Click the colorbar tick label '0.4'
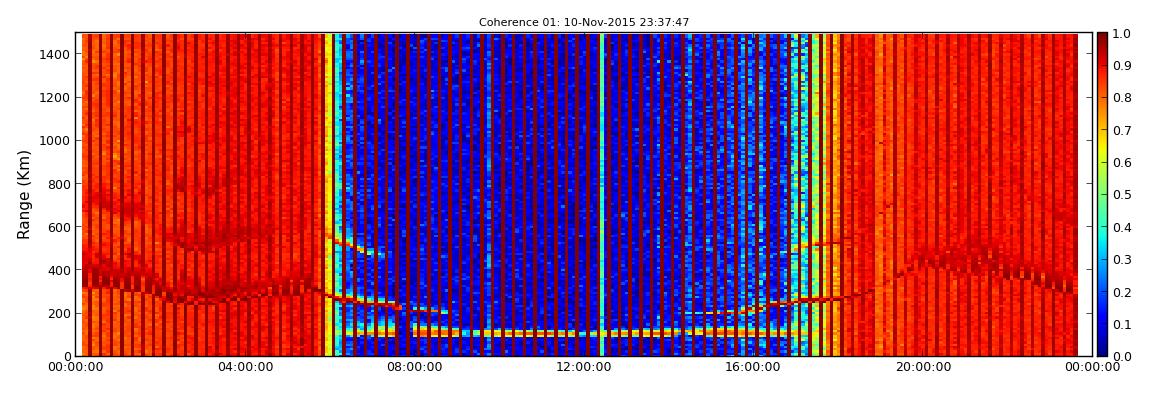The width and height of the screenshot is (1150, 407). click(1121, 227)
